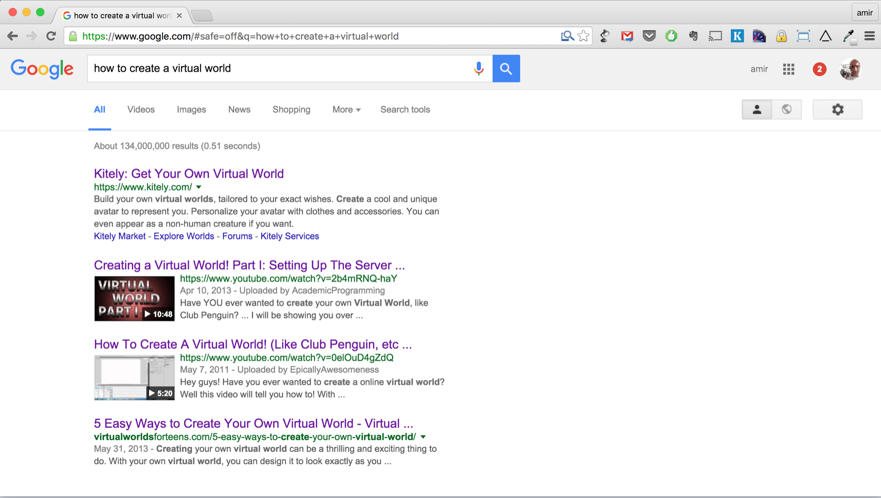Open the Evernote elephant extension

click(x=693, y=36)
